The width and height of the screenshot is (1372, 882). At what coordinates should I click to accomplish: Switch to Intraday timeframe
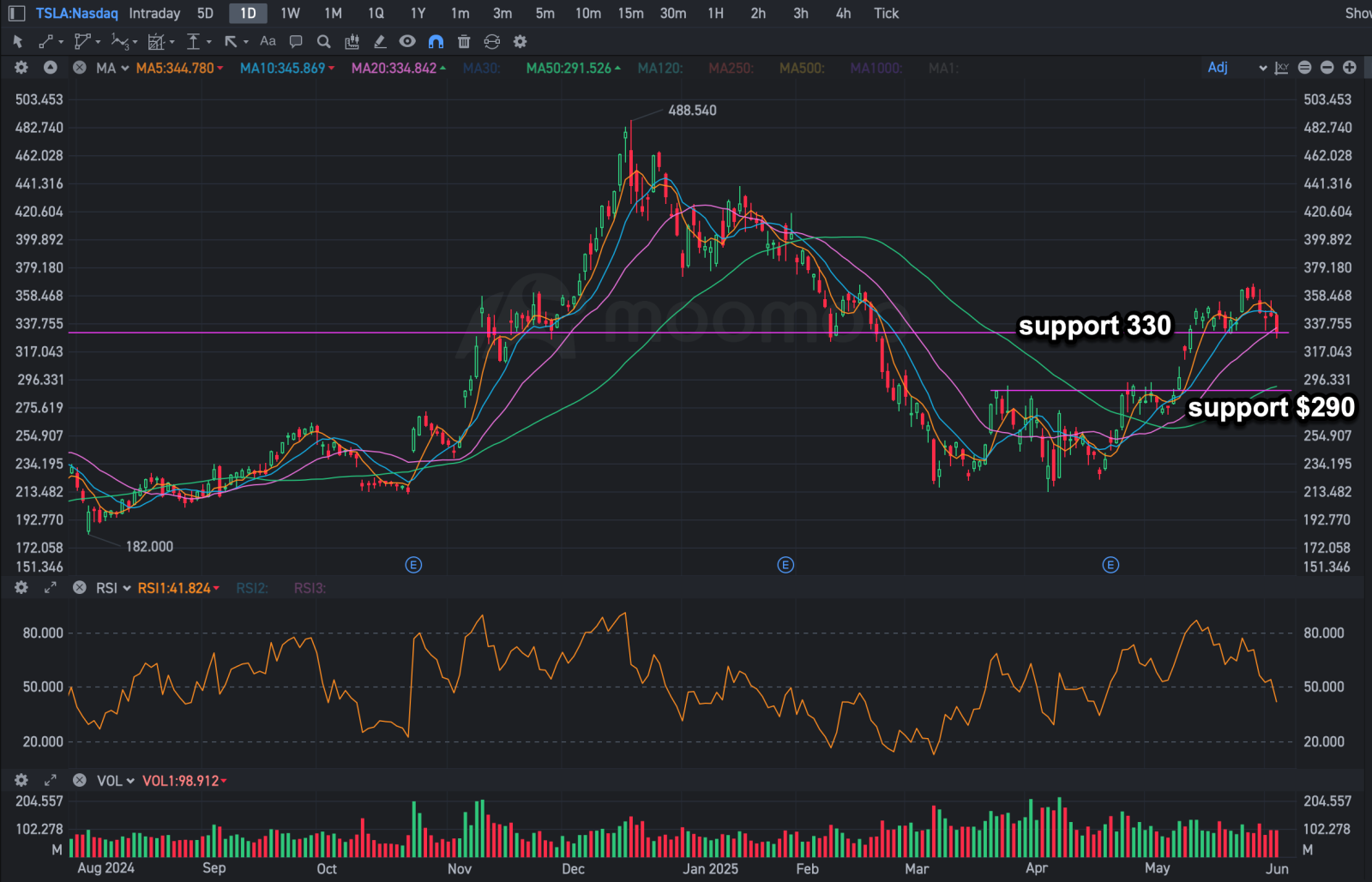[154, 14]
